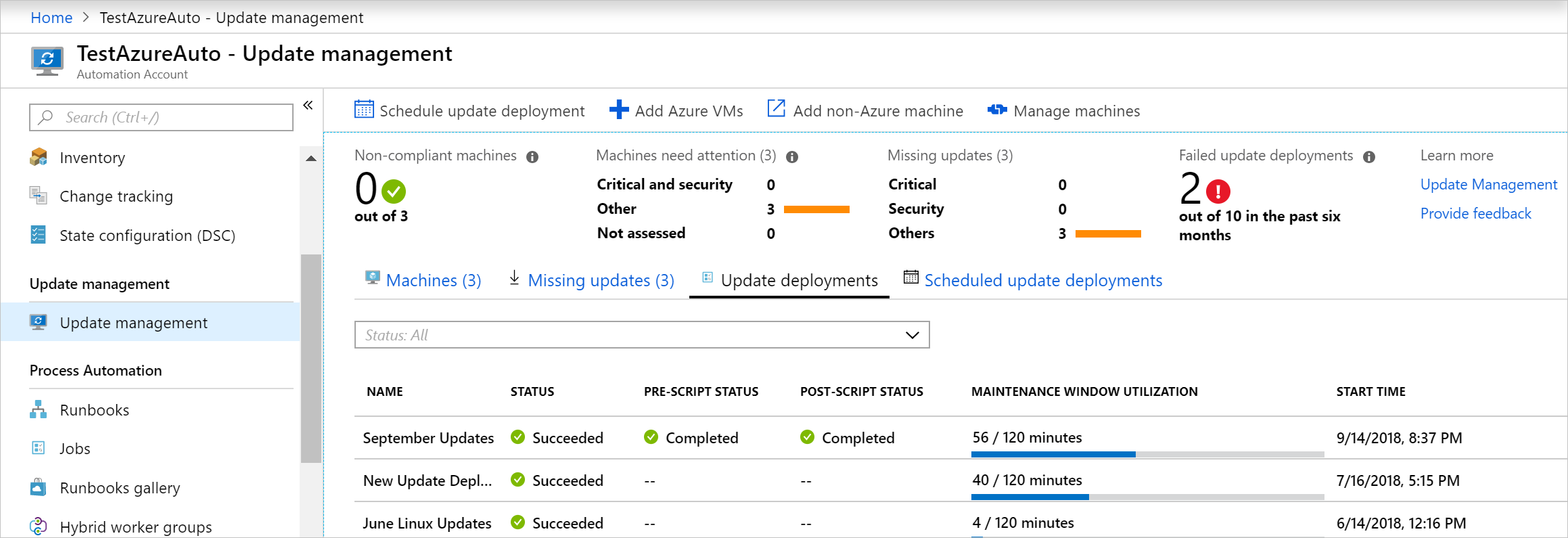Click the Add Azure VMs plus icon
This screenshot has height=538, width=1568.
point(618,110)
